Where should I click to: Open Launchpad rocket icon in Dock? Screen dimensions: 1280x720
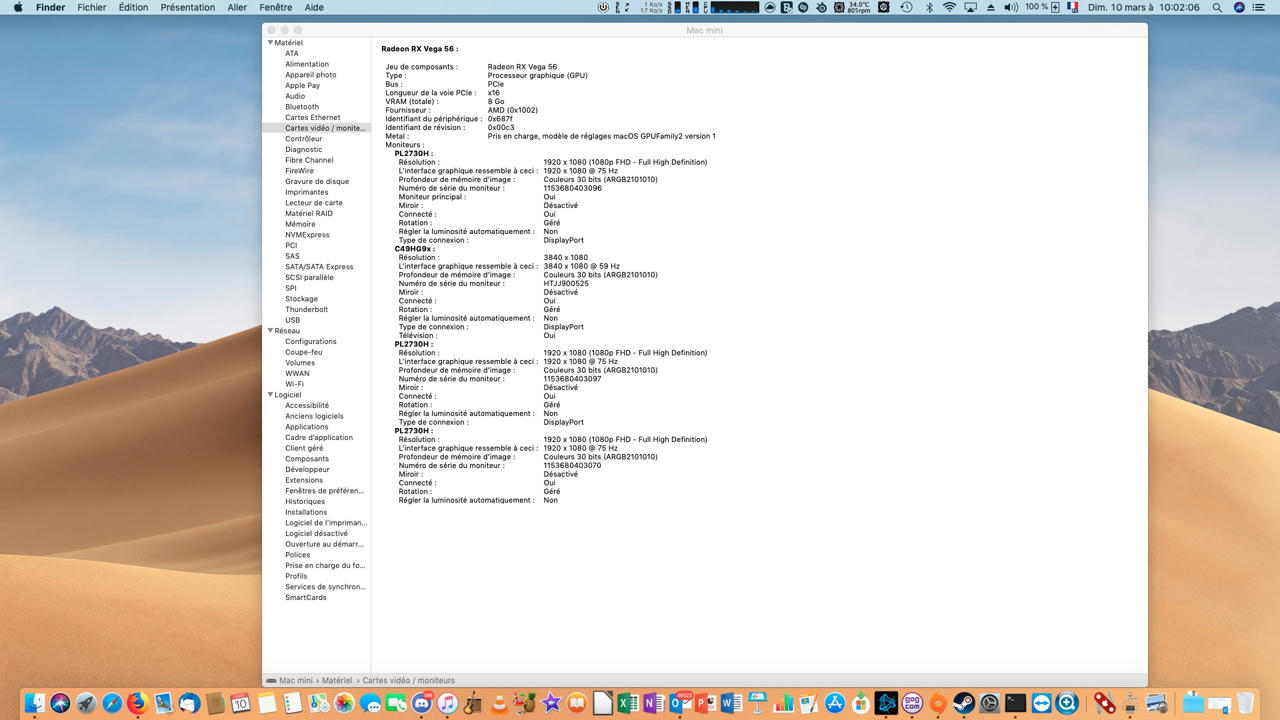[x=86, y=703]
